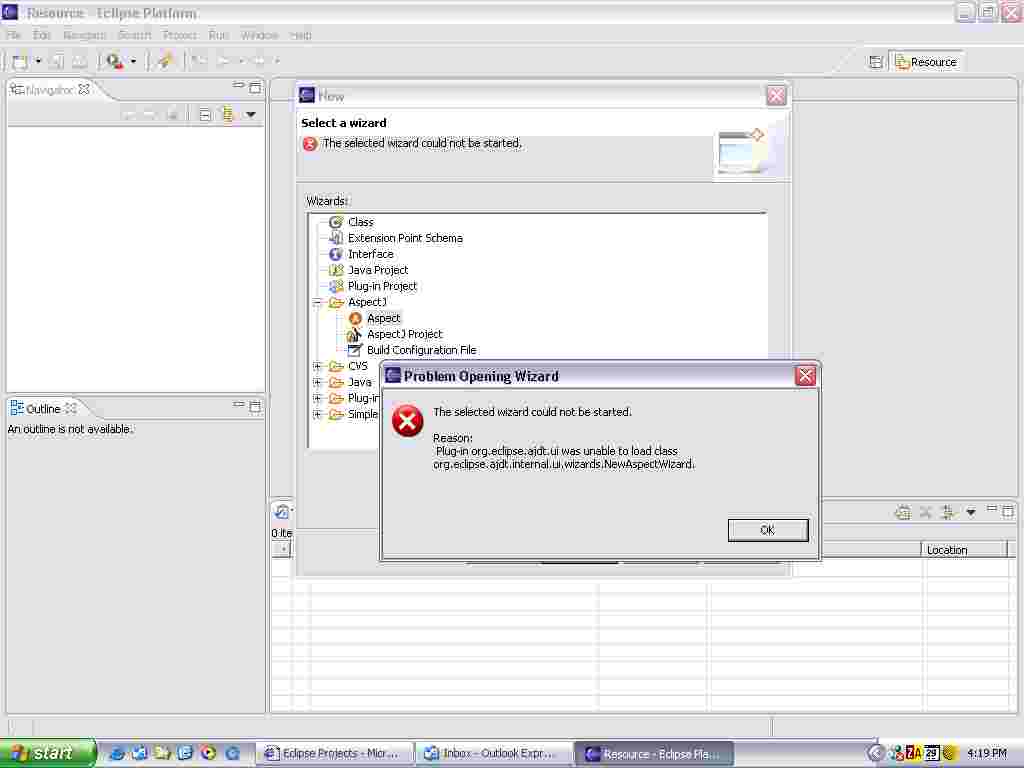Click the Save toolbar icon
This screenshot has width=1024, height=768.
coord(57,61)
